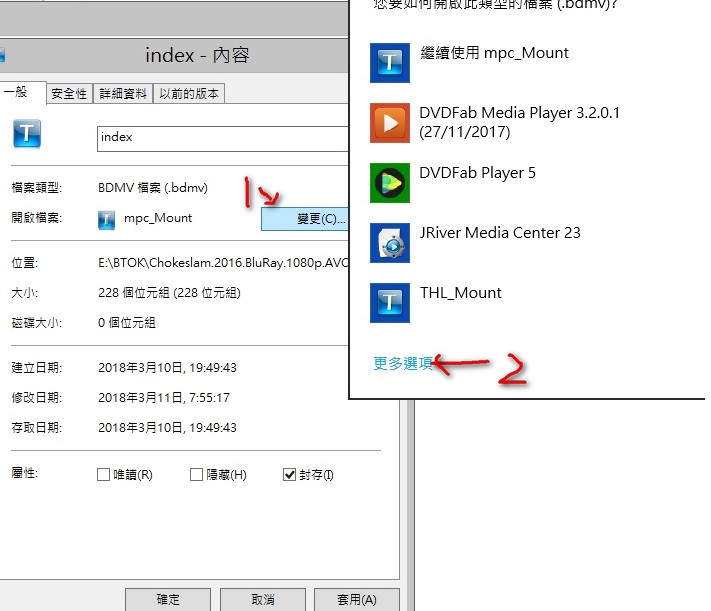This screenshot has width=711, height=611.
Task: Select the THL_Mount text entry
Action: pyautogui.click(x=461, y=293)
